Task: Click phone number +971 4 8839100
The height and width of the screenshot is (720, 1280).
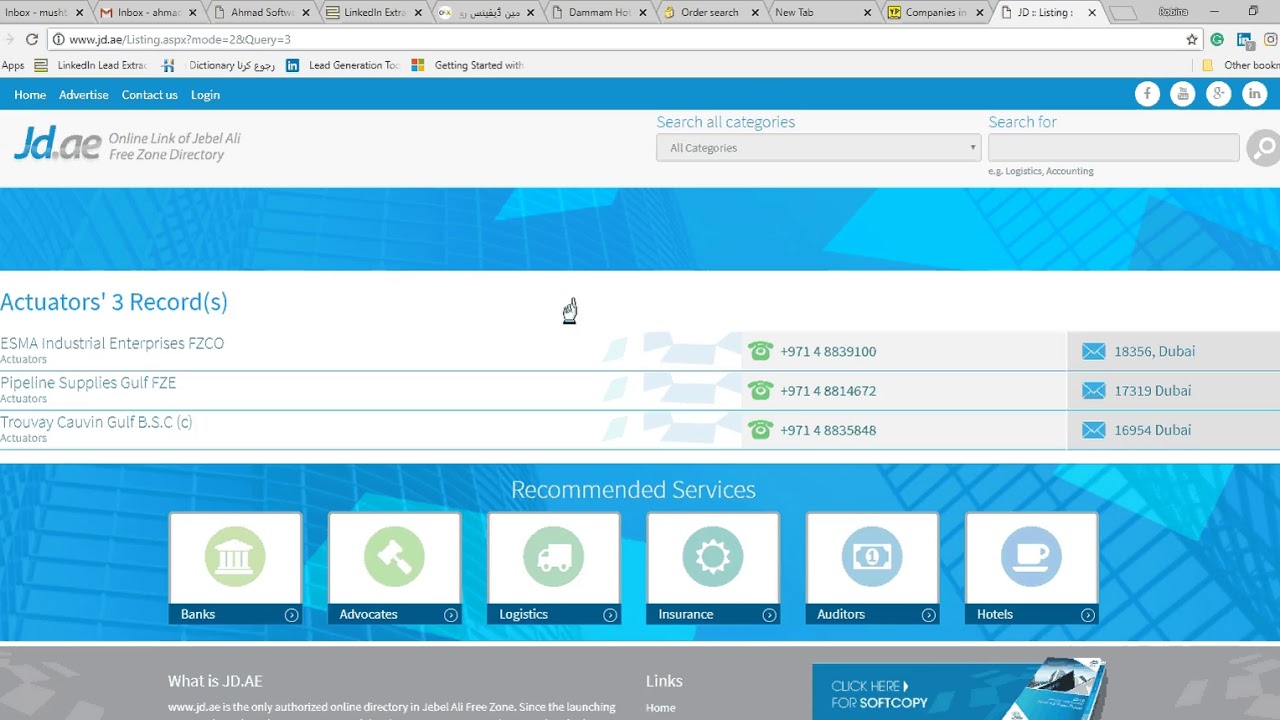Action: coord(828,352)
